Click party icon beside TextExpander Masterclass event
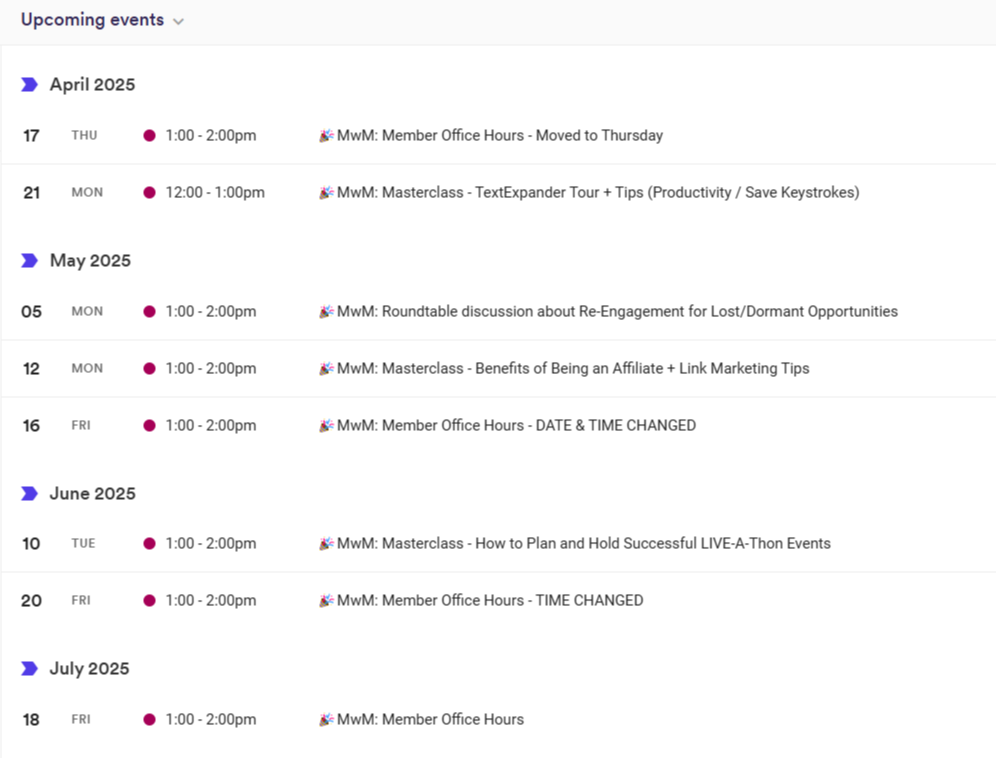 [326, 192]
